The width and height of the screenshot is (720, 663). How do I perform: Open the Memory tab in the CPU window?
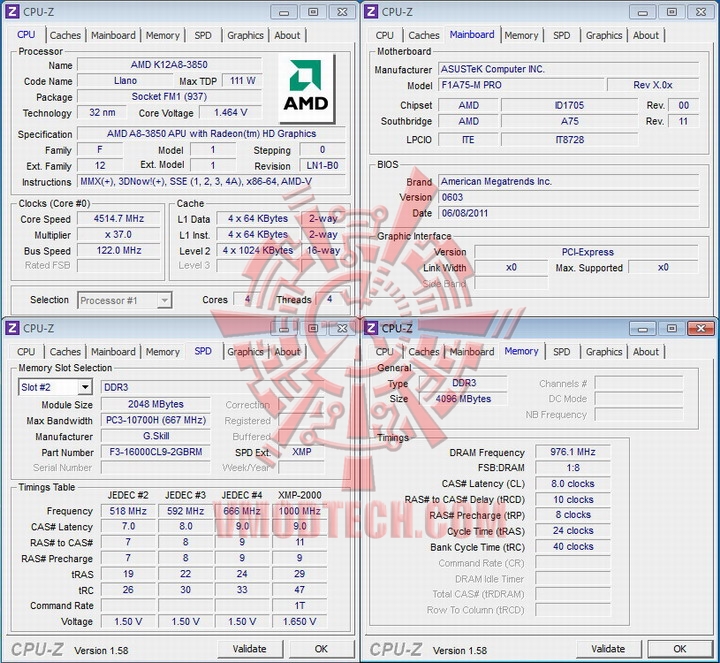pos(163,35)
